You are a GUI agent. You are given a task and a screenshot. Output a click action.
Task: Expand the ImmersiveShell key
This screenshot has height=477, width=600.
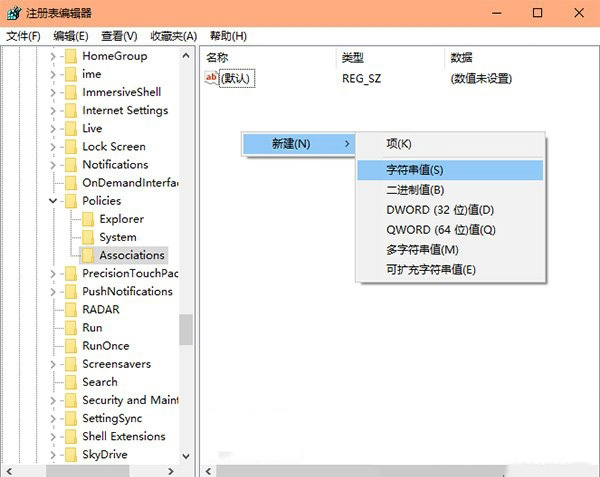[x=53, y=93]
